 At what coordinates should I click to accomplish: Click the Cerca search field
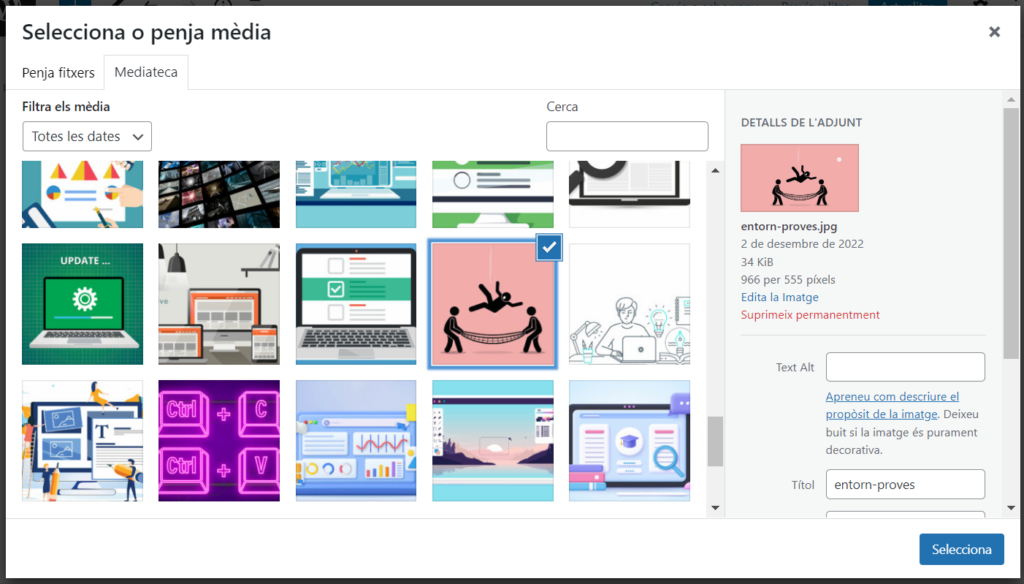pos(627,136)
